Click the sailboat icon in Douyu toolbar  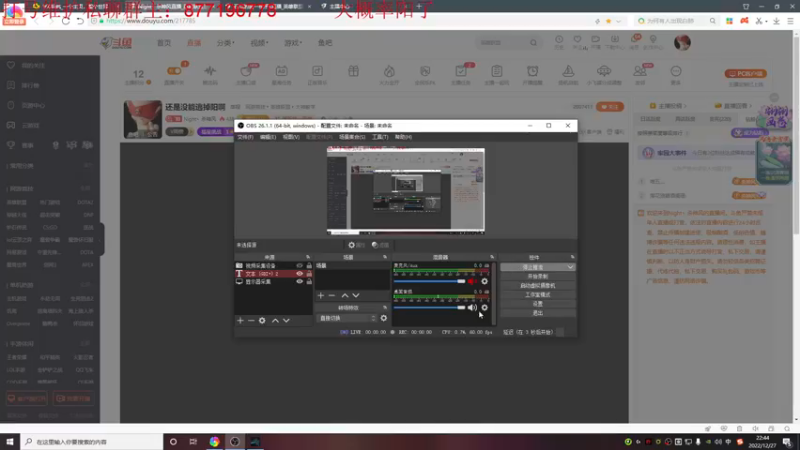click(x=568, y=71)
